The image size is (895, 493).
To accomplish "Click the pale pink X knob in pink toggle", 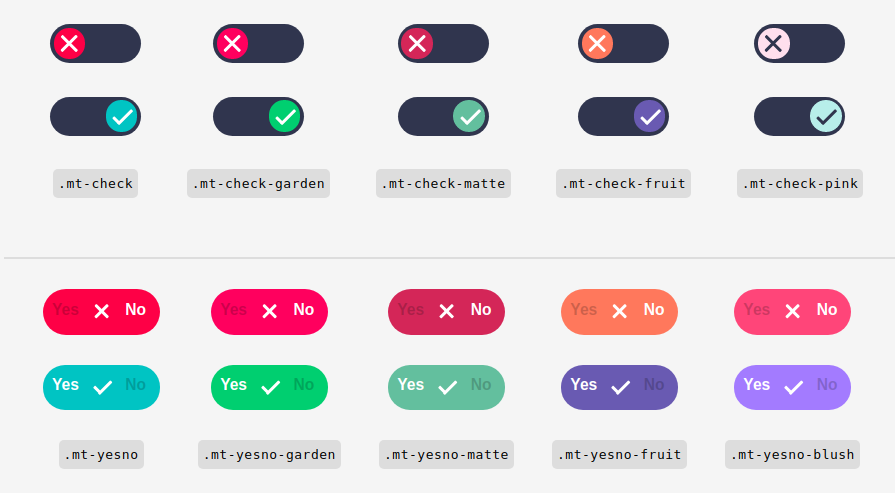I will click(773, 43).
